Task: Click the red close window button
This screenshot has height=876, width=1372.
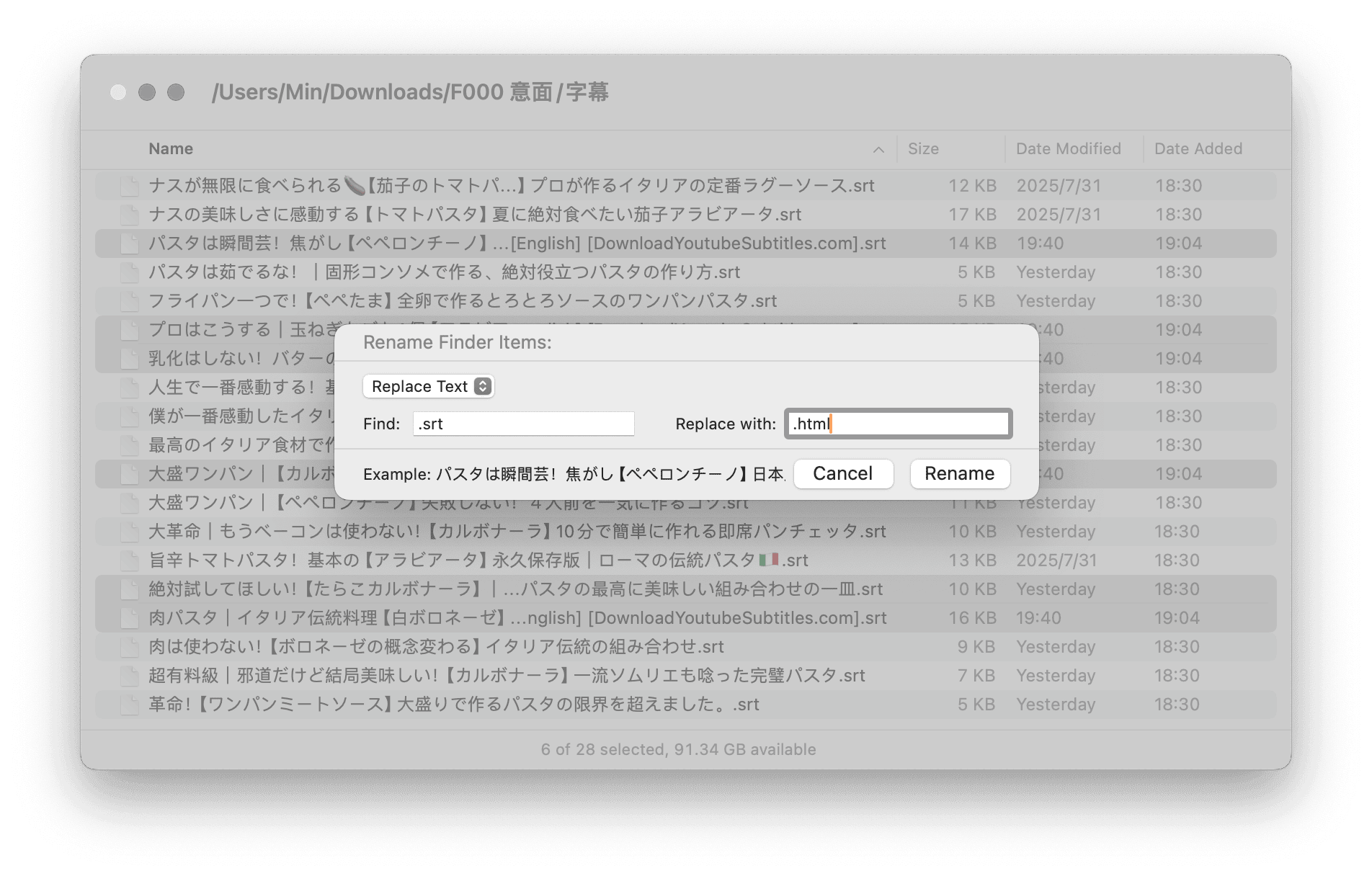Action: pyautogui.click(x=118, y=92)
